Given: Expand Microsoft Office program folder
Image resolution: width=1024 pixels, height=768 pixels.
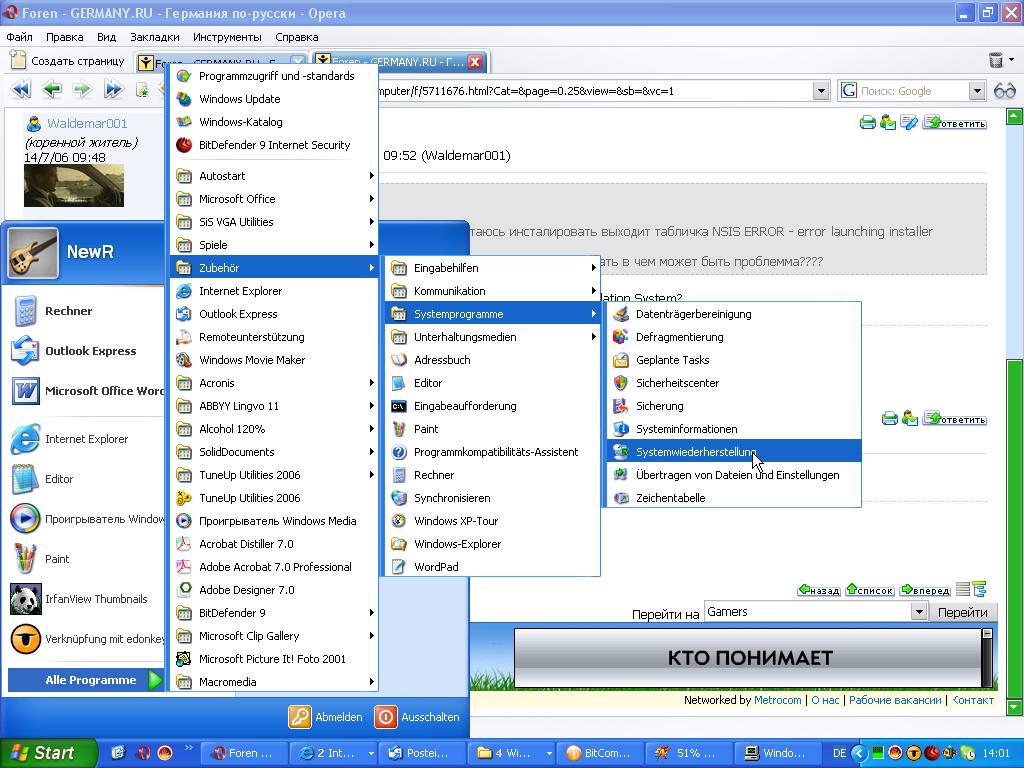Looking at the screenshot, I should pyautogui.click(x=274, y=199).
